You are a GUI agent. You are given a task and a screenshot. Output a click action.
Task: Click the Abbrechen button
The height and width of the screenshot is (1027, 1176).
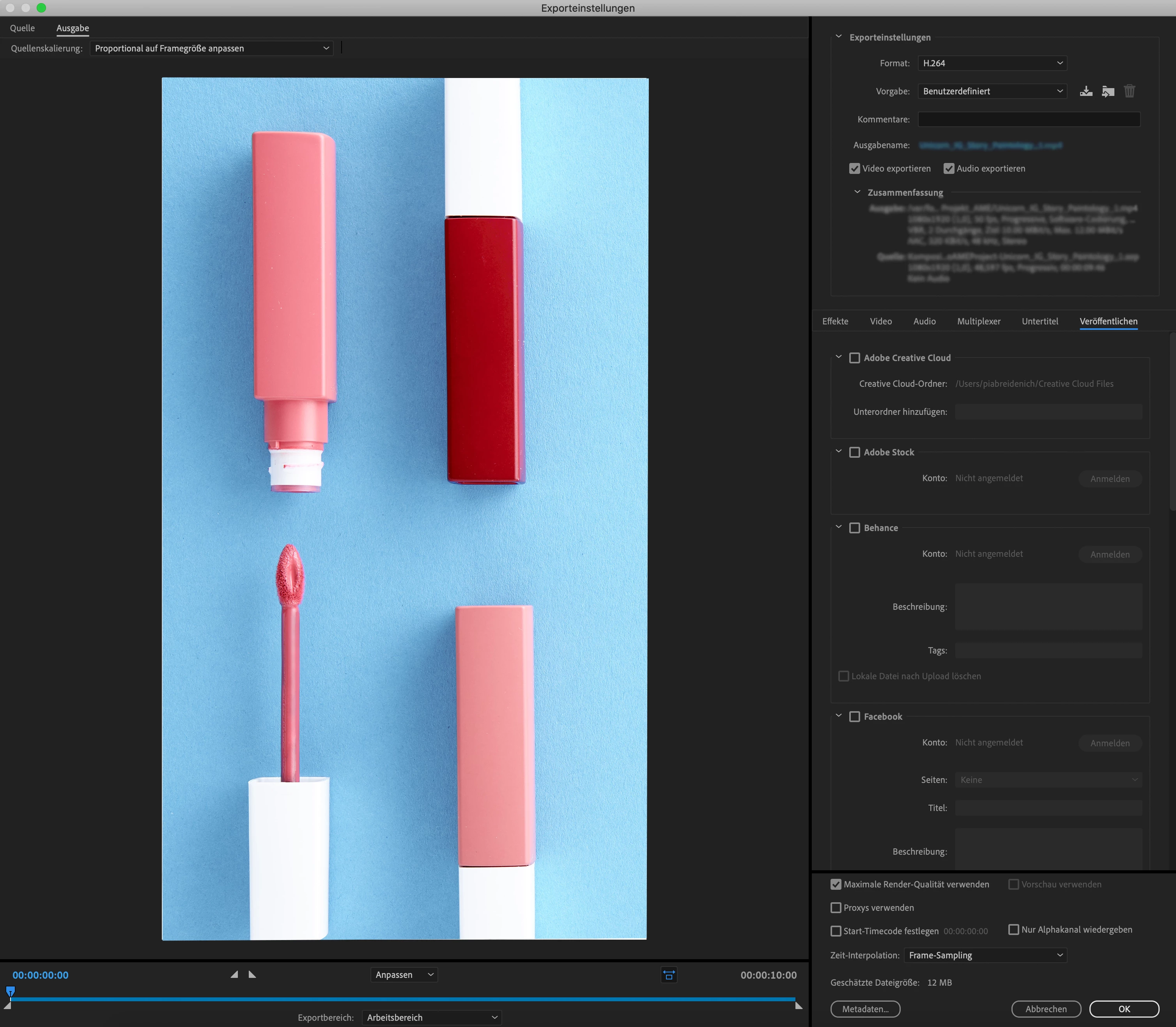tap(1046, 1009)
